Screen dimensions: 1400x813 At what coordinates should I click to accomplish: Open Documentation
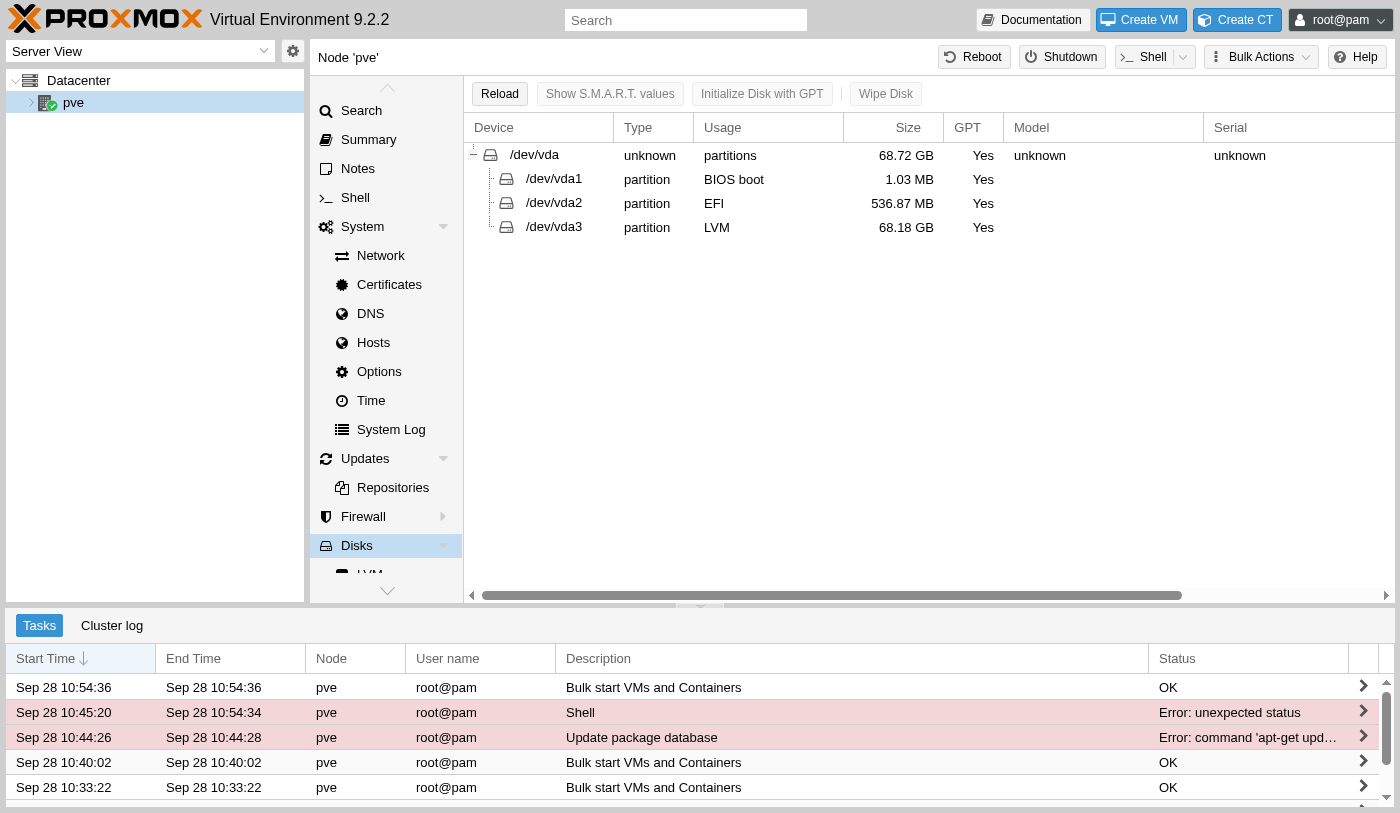[x=1033, y=20]
